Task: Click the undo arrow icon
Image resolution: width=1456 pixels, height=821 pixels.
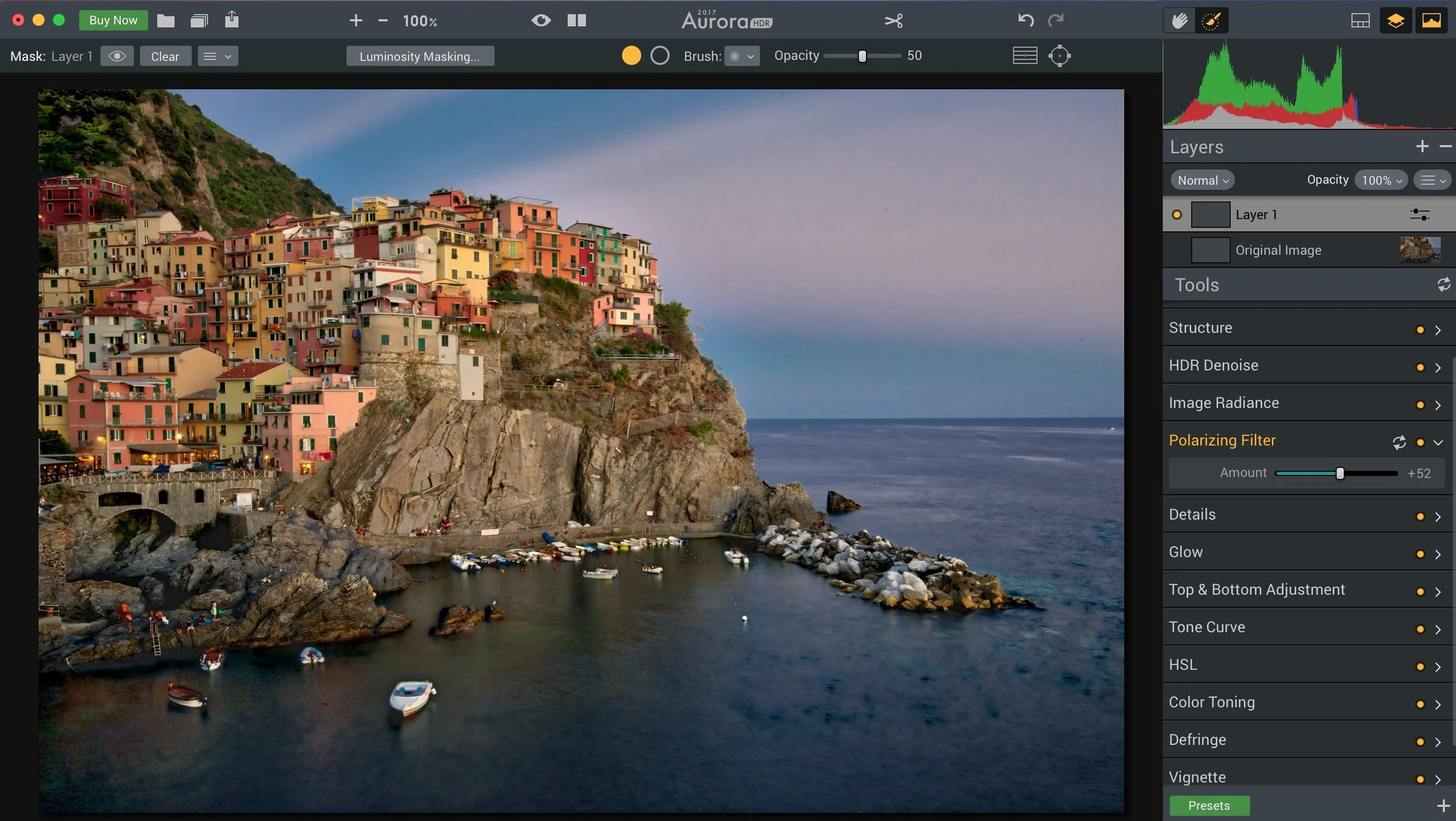Action: pos(1026,20)
